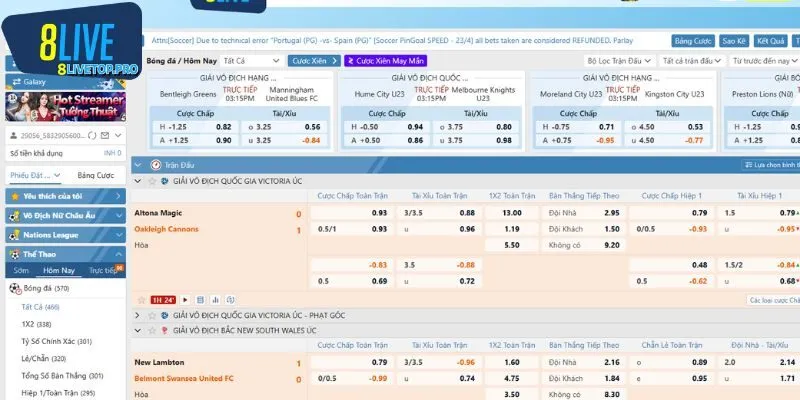Open the Bộ Lọc Trận Đấu dropdown

tap(620, 61)
